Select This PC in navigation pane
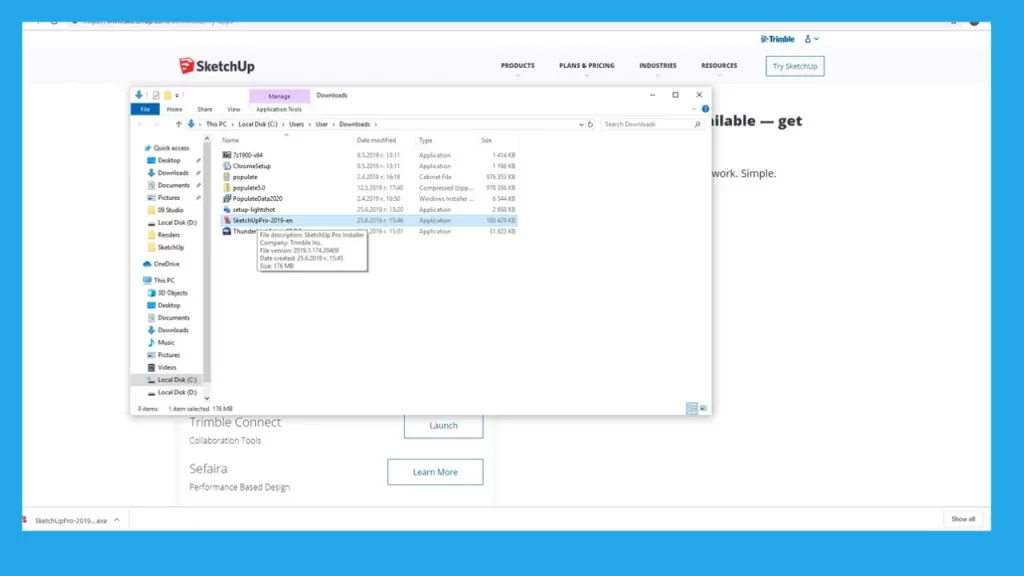This screenshot has height=576, width=1024. click(x=159, y=280)
